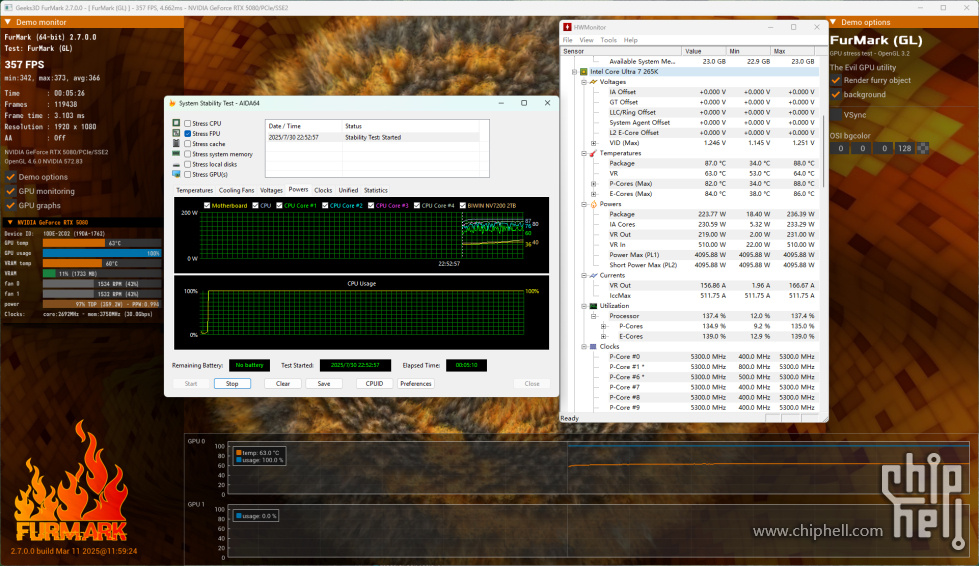This screenshot has height=566, width=979.
Task: Toggle FurMark VSync checkbox
Action: click(836, 115)
